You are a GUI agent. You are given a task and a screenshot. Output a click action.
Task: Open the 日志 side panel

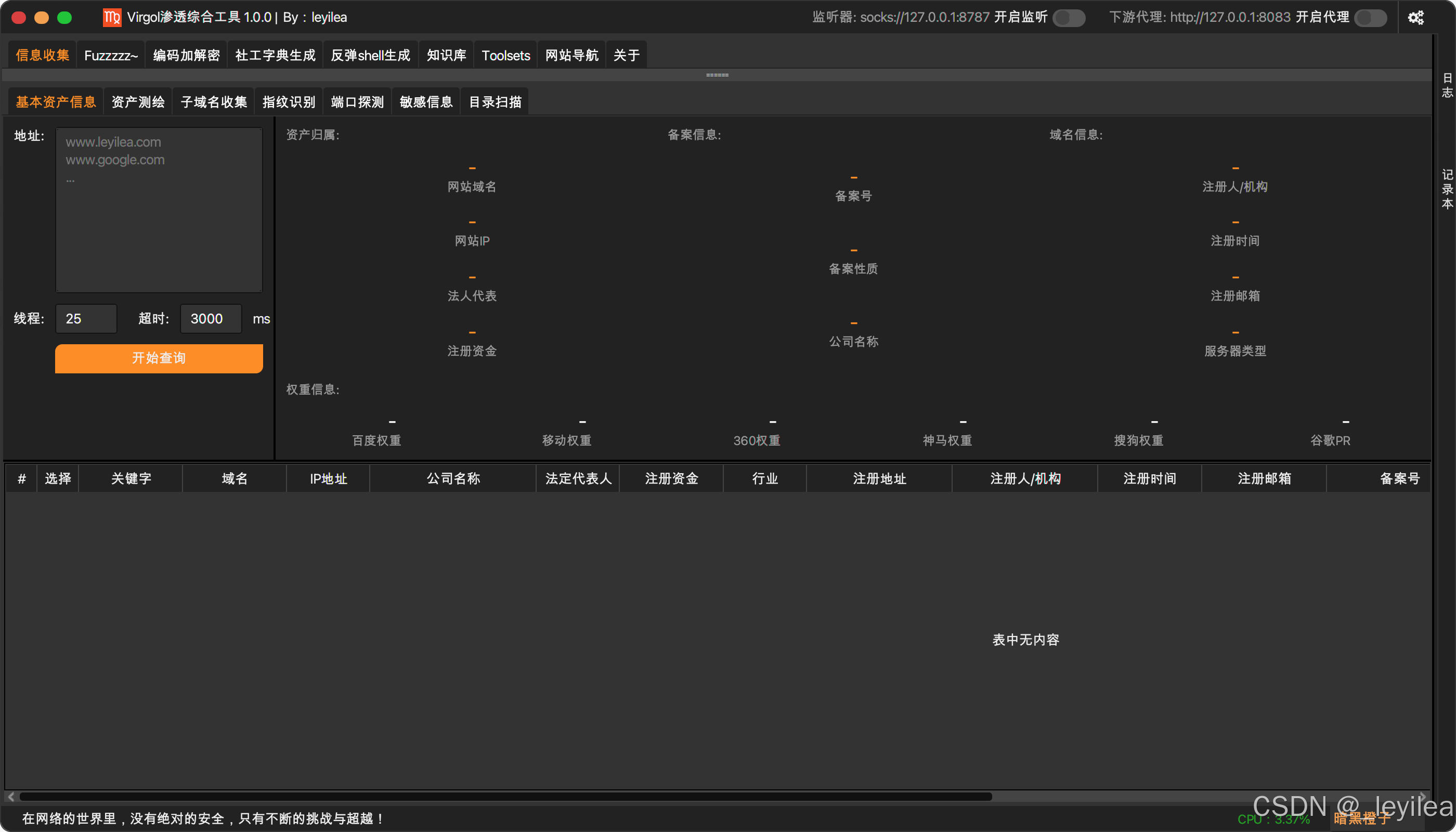1447,85
